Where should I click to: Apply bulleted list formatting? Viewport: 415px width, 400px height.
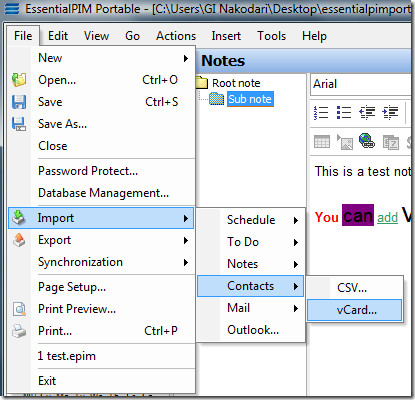click(x=344, y=113)
